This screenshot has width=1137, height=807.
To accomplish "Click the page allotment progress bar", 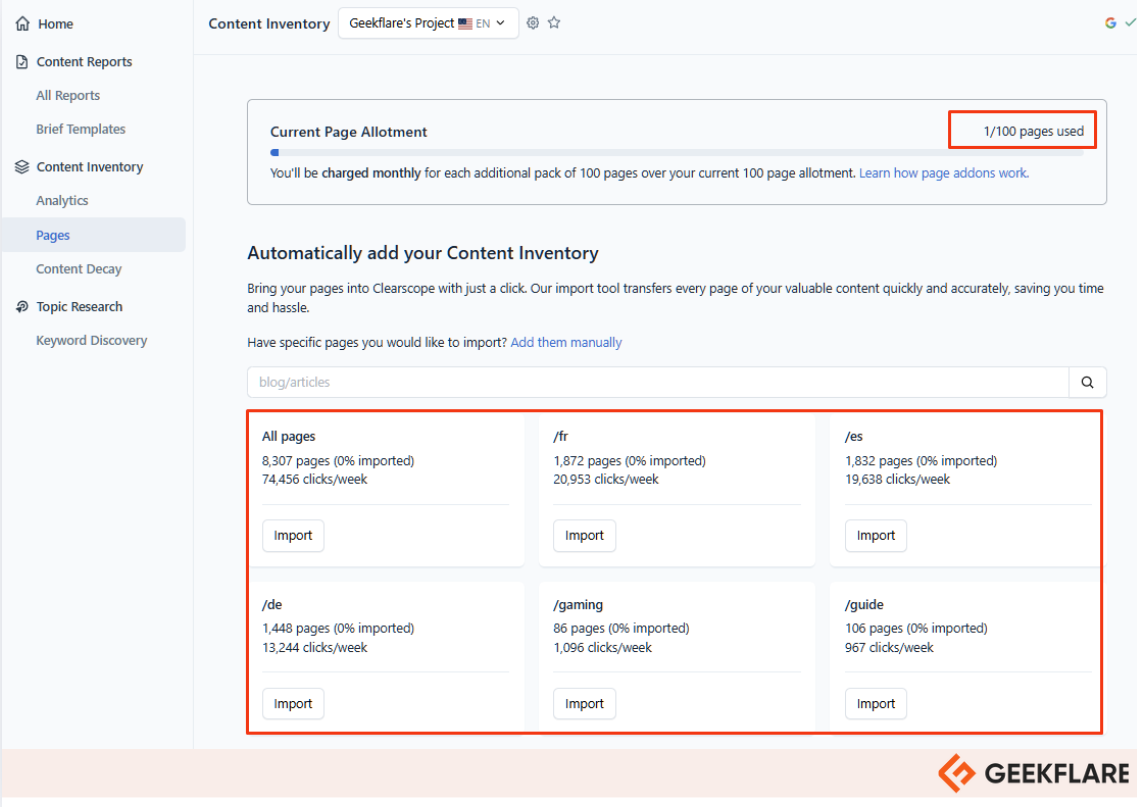I will coord(677,152).
